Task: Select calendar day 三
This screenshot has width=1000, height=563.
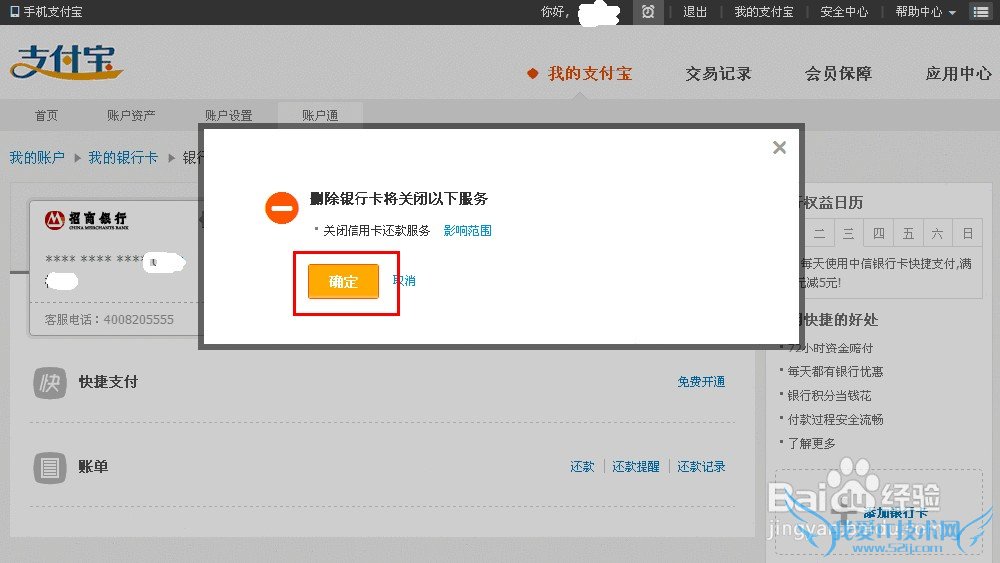Action: pyautogui.click(x=848, y=233)
